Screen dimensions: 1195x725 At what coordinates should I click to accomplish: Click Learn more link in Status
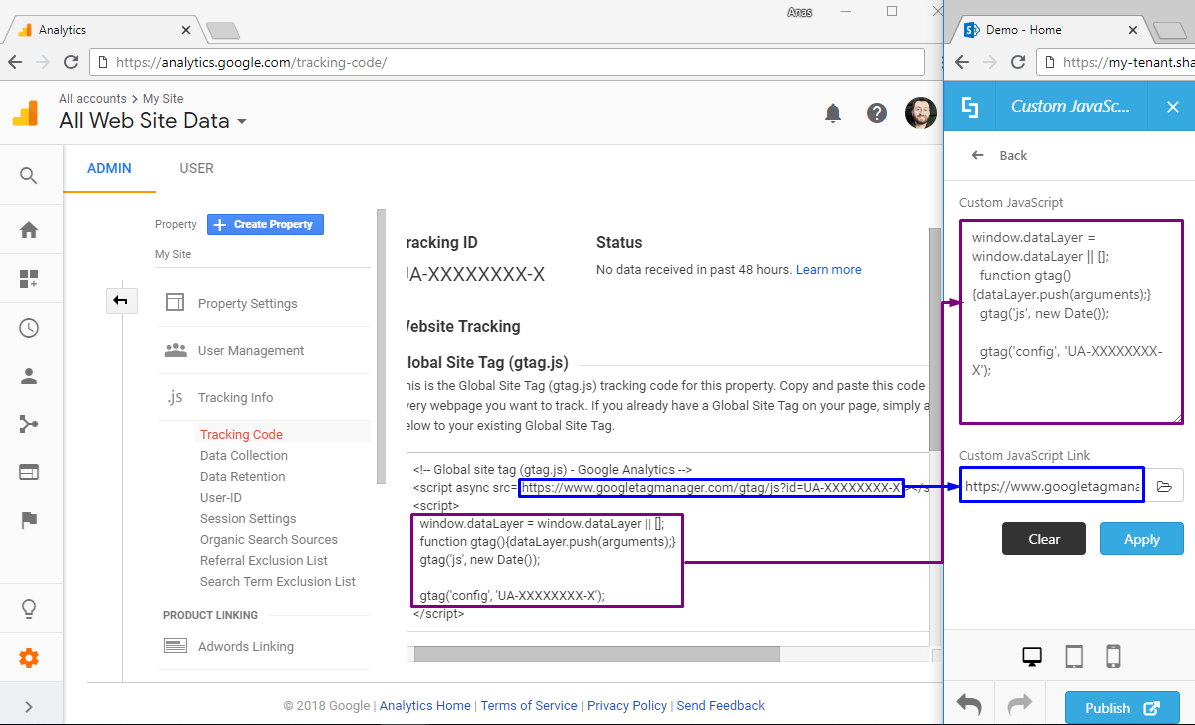(828, 270)
